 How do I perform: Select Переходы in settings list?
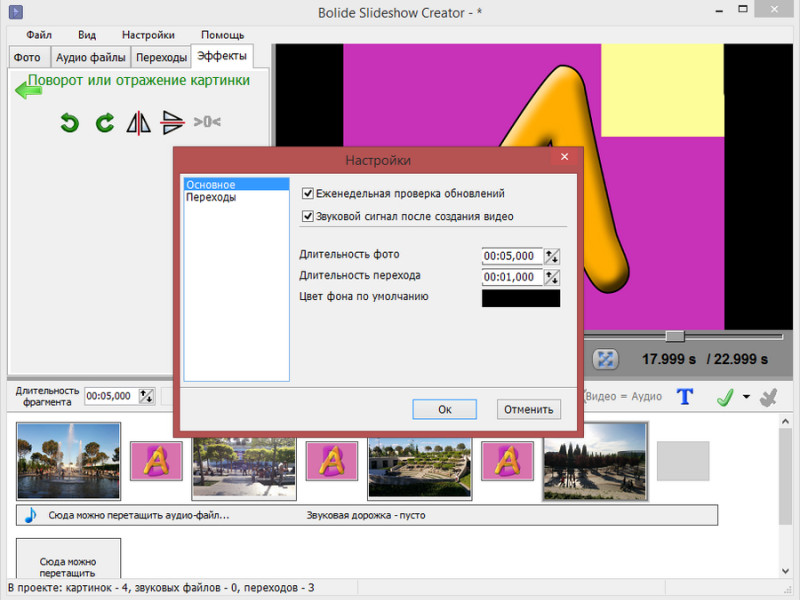(x=236, y=197)
